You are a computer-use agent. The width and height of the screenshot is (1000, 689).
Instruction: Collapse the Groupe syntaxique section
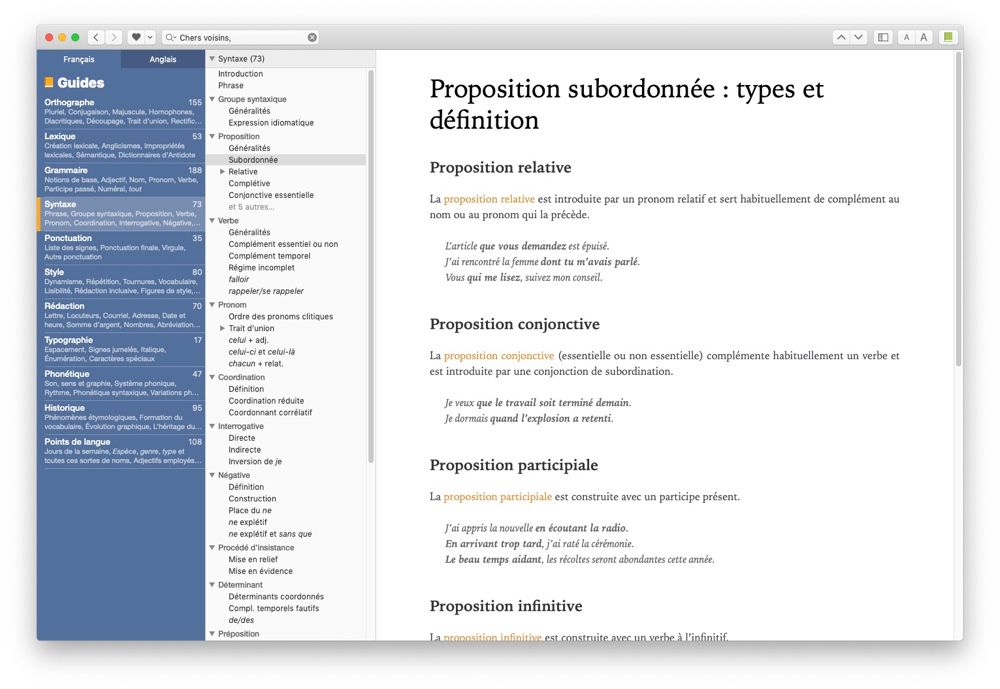coord(212,99)
